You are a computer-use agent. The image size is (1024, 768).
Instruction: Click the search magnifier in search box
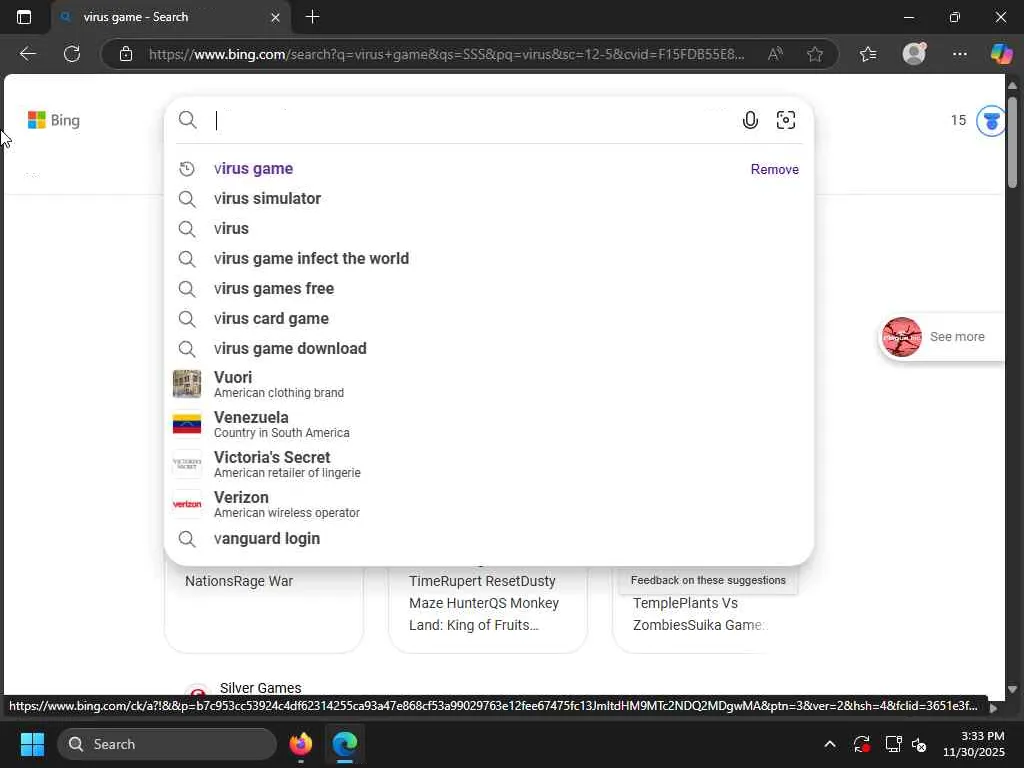coord(187,120)
